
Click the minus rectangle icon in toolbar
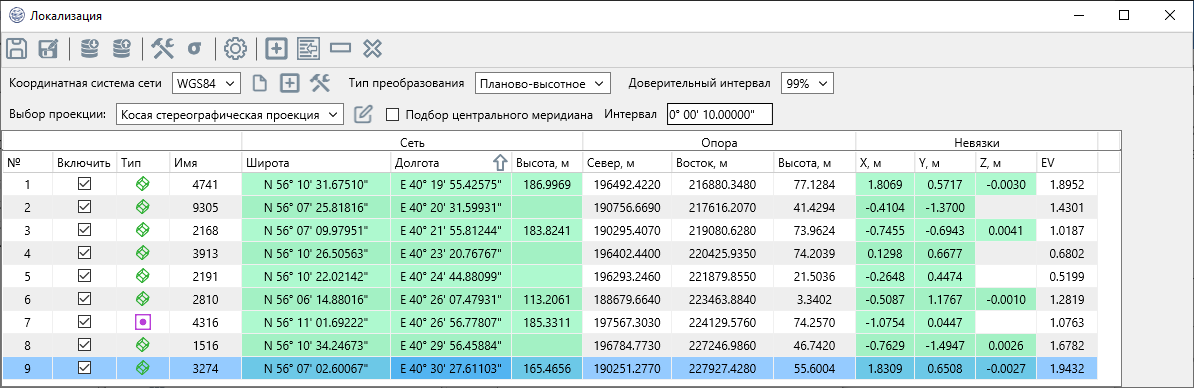click(340, 49)
